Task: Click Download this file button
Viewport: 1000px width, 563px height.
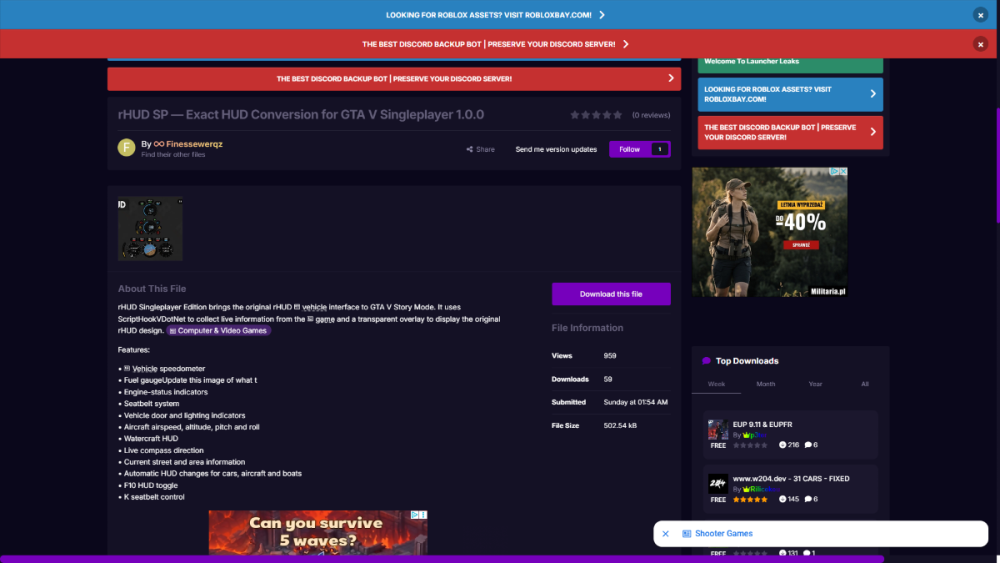Action: [x=610, y=294]
